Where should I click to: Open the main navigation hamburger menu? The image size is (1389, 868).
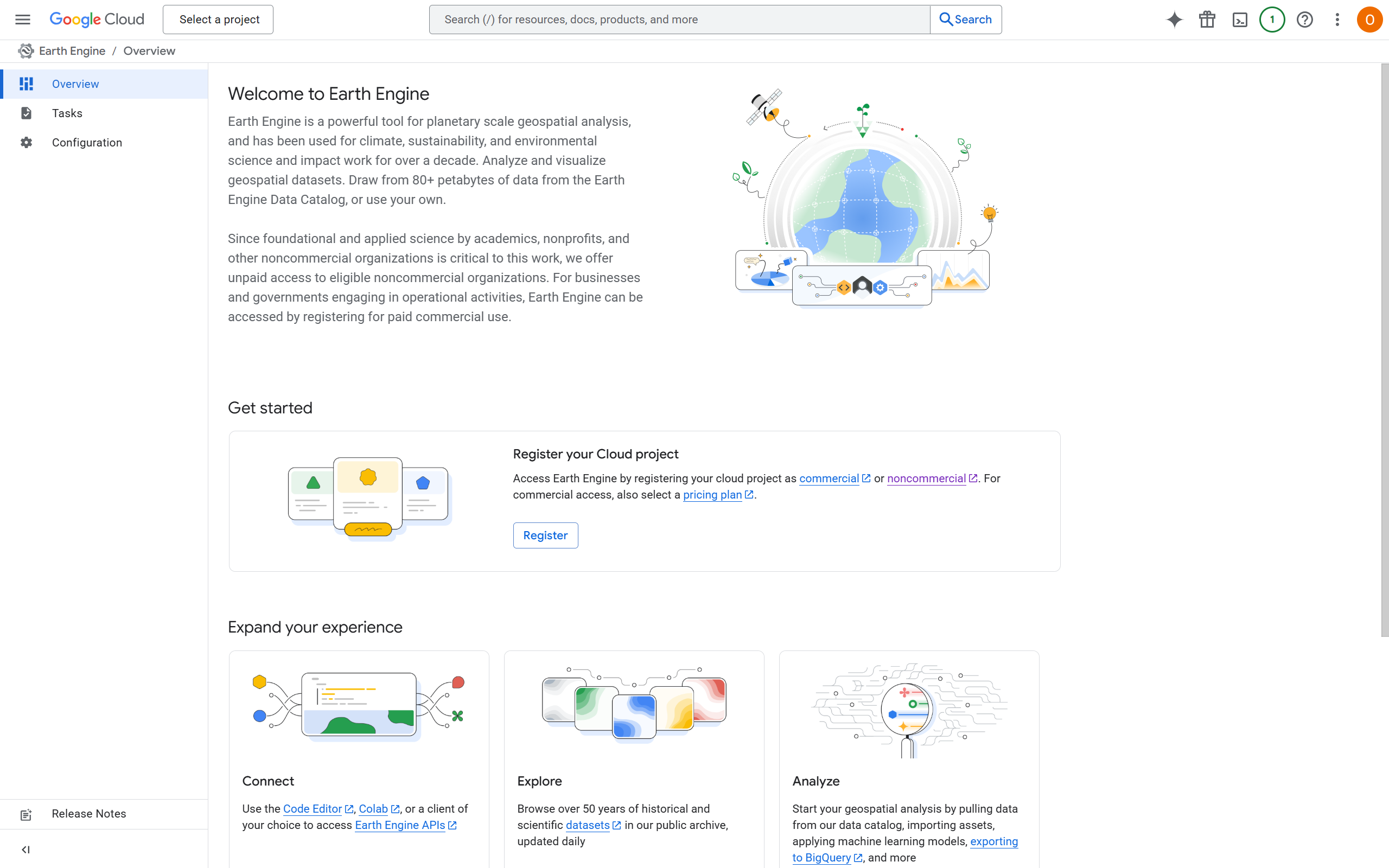tap(22, 20)
